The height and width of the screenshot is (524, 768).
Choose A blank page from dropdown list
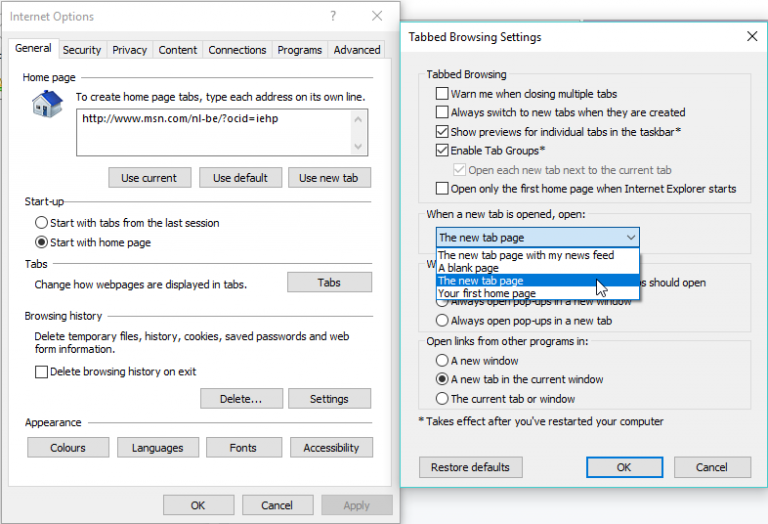click(x=470, y=268)
